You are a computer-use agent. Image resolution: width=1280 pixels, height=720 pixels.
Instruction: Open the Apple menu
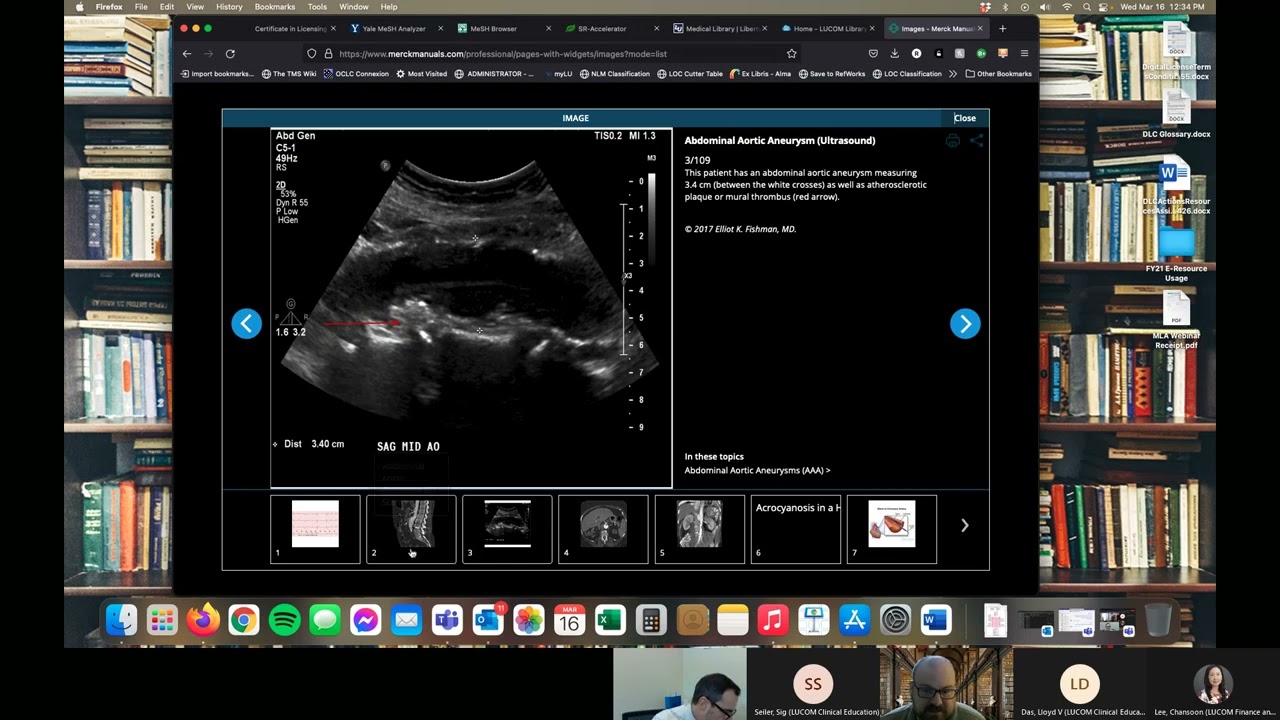point(80,7)
